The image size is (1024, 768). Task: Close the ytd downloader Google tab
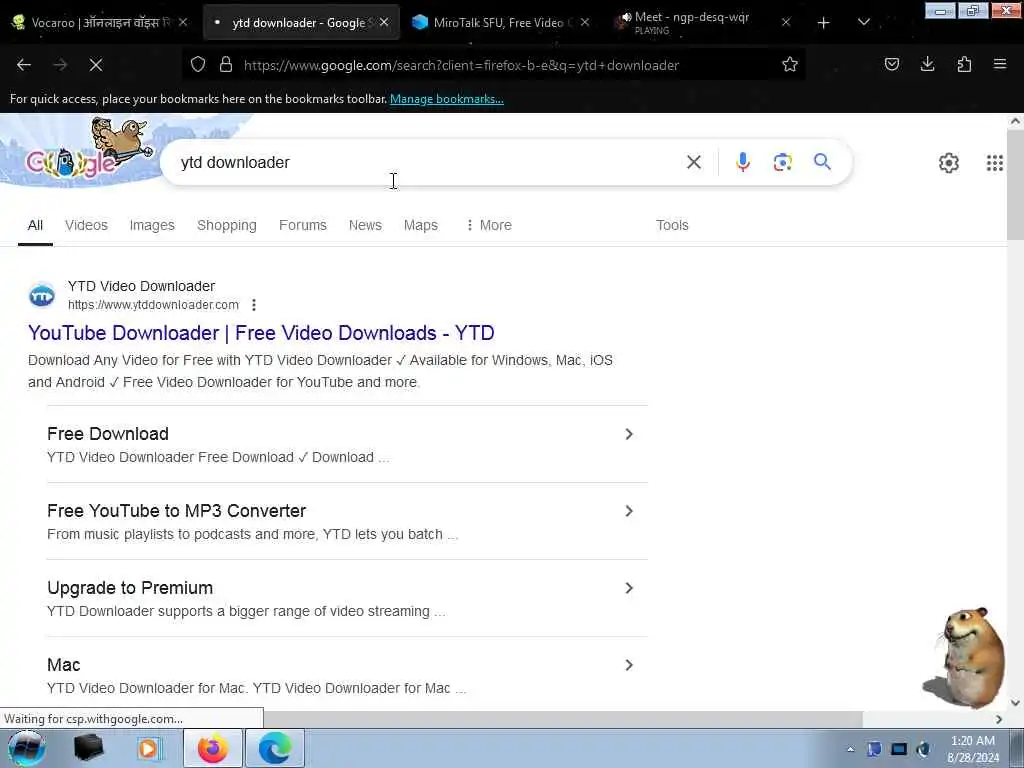pyautogui.click(x=384, y=22)
